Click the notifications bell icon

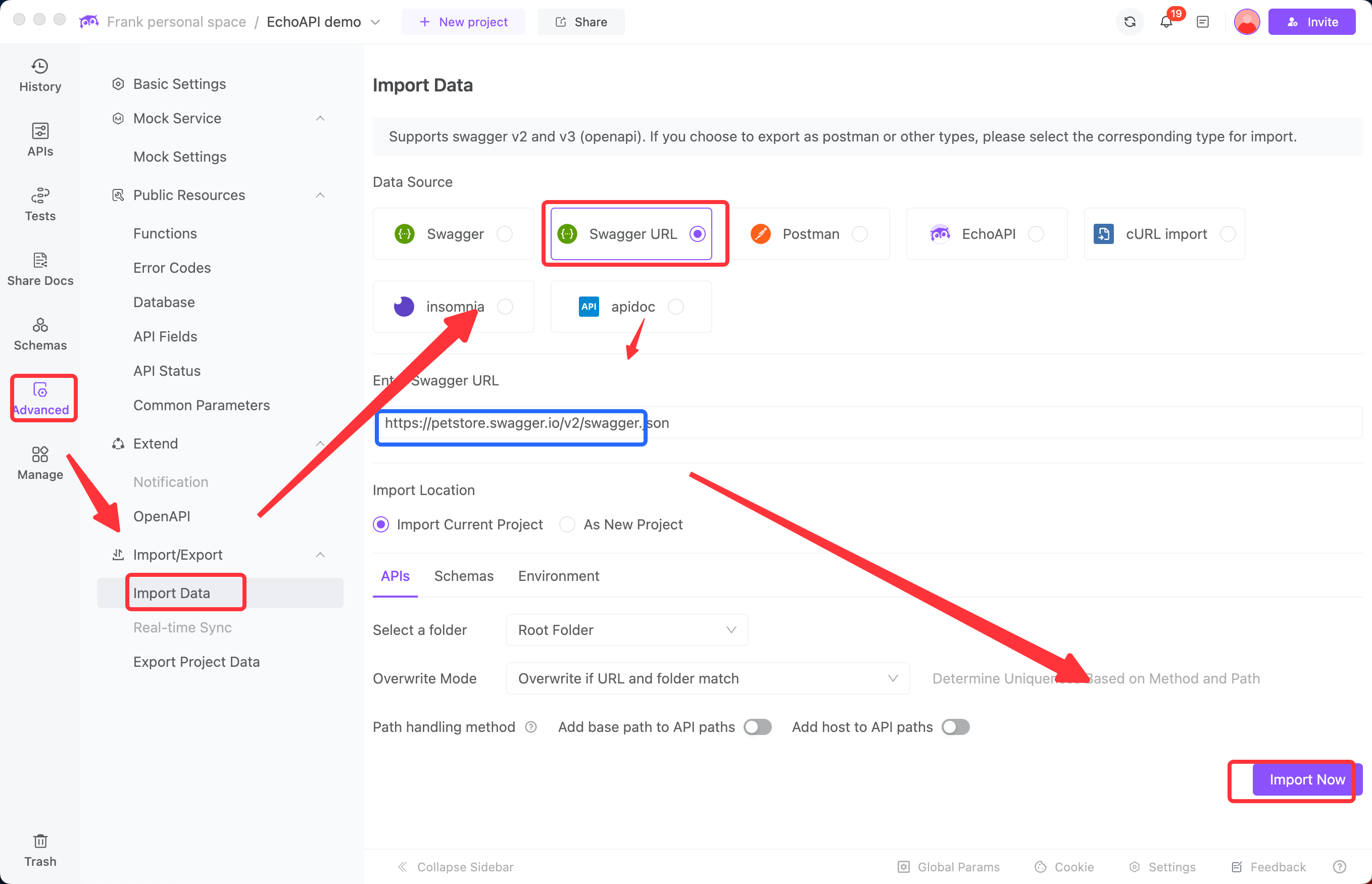tap(1166, 22)
